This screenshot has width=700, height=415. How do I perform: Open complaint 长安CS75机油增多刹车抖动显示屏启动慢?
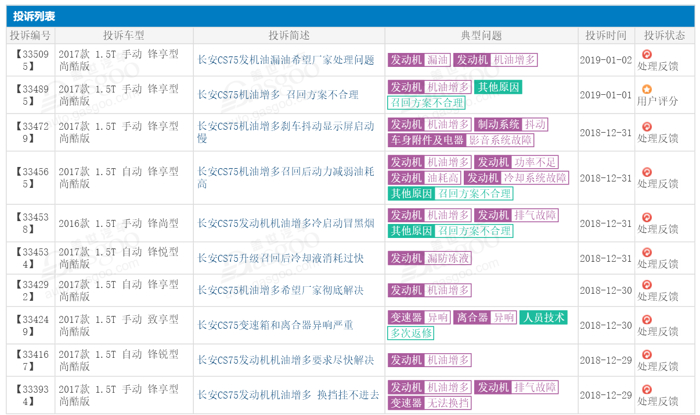[286, 132]
